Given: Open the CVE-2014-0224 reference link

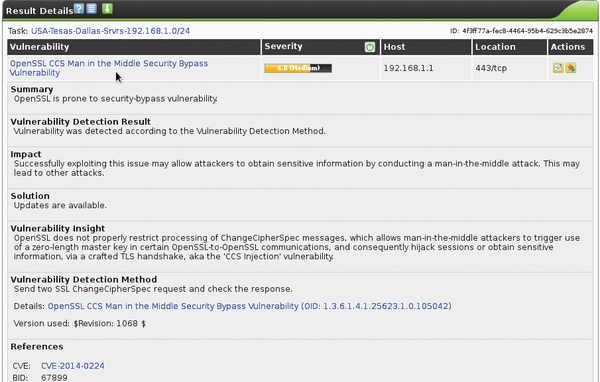Looking at the screenshot, I should [73, 366].
